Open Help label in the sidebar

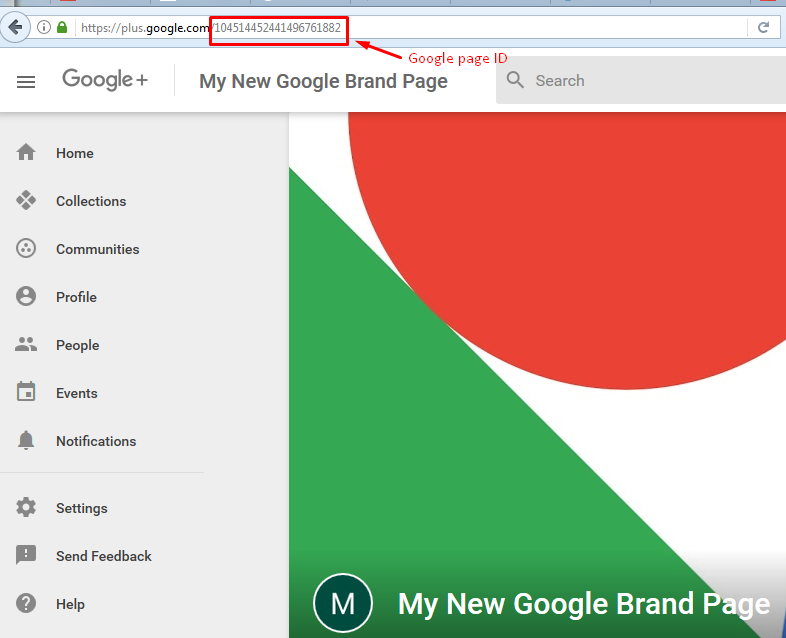click(70, 604)
